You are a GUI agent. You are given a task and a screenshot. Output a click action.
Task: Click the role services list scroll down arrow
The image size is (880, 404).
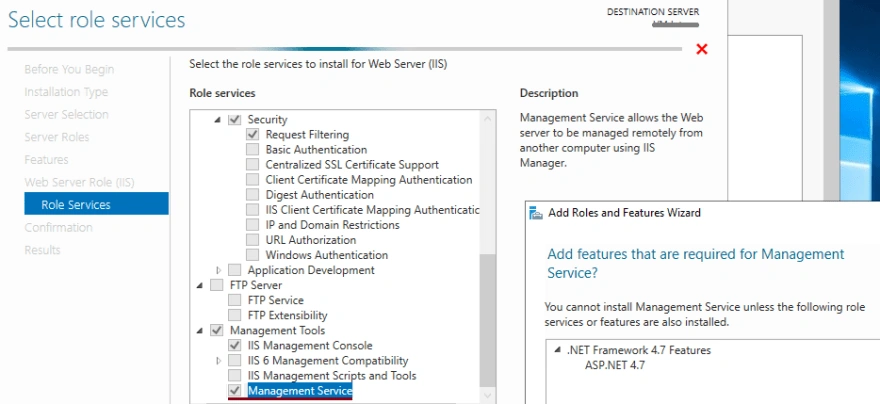coord(487,396)
